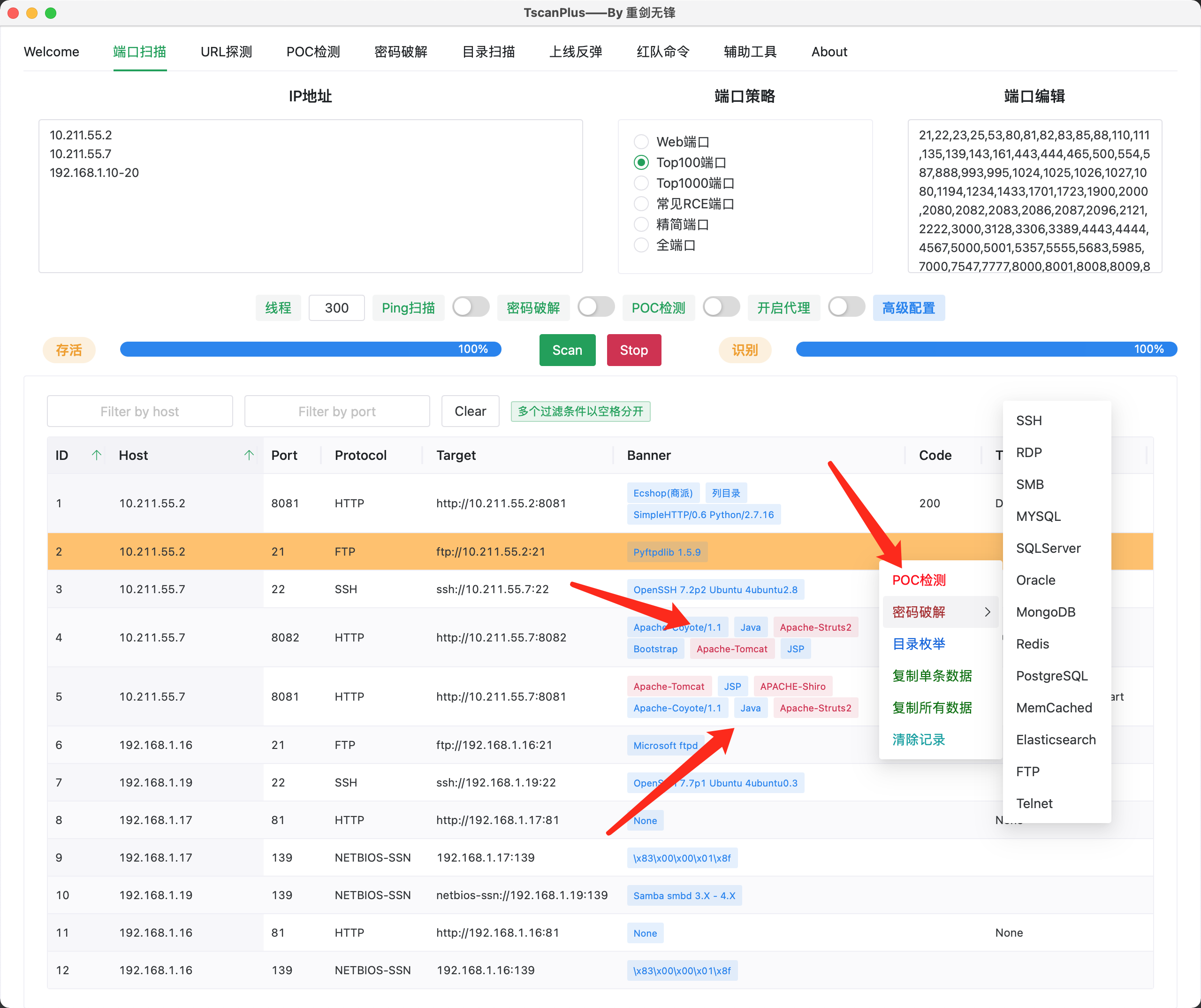The image size is (1201, 1008).
Task: Toggle the 开启代理 proxy switch
Action: pos(846,307)
